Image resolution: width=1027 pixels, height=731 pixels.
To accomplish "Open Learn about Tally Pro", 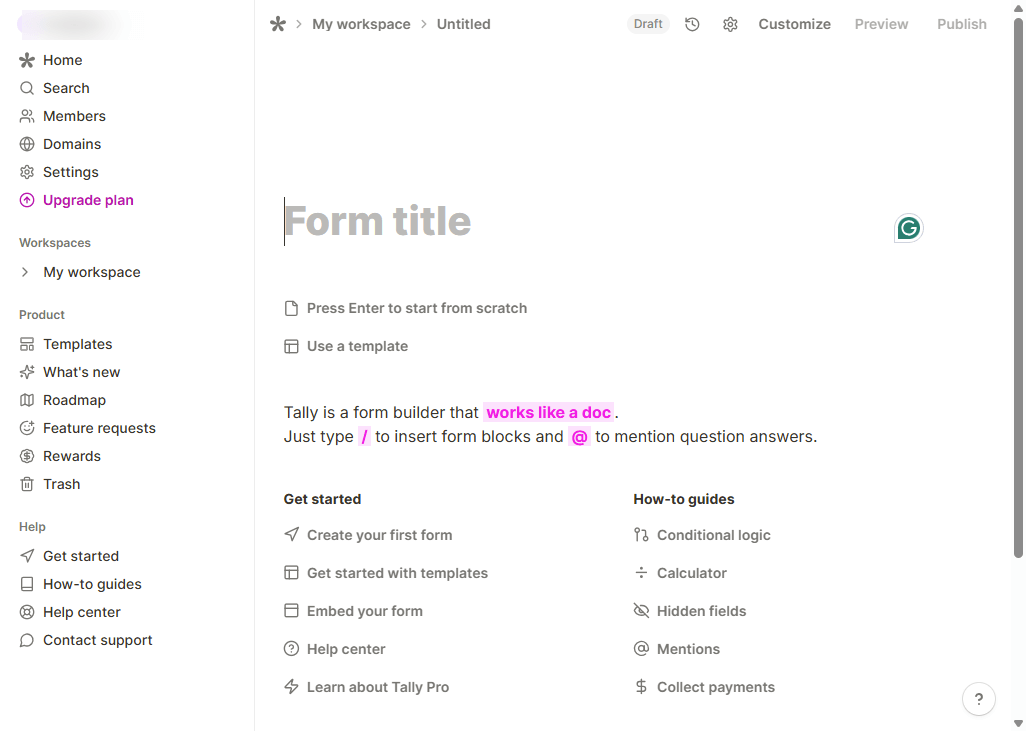I will click(378, 687).
